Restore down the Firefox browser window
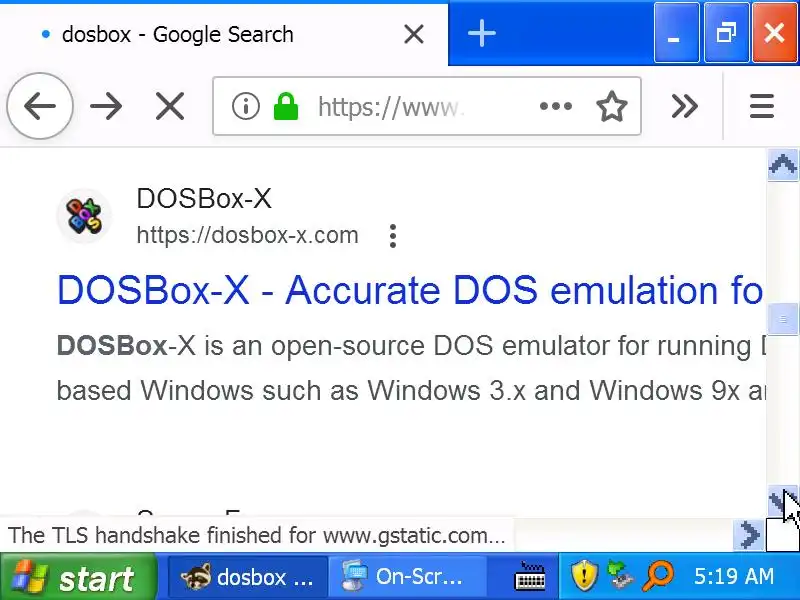 pyautogui.click(x=726, y=33)
